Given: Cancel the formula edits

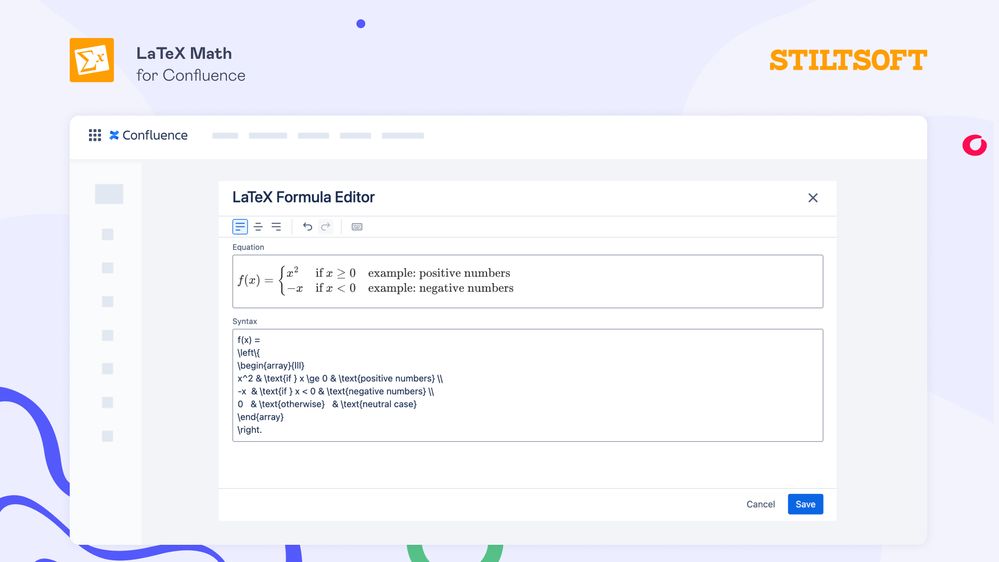Looking at the screenshot, I should click(760, 504).
